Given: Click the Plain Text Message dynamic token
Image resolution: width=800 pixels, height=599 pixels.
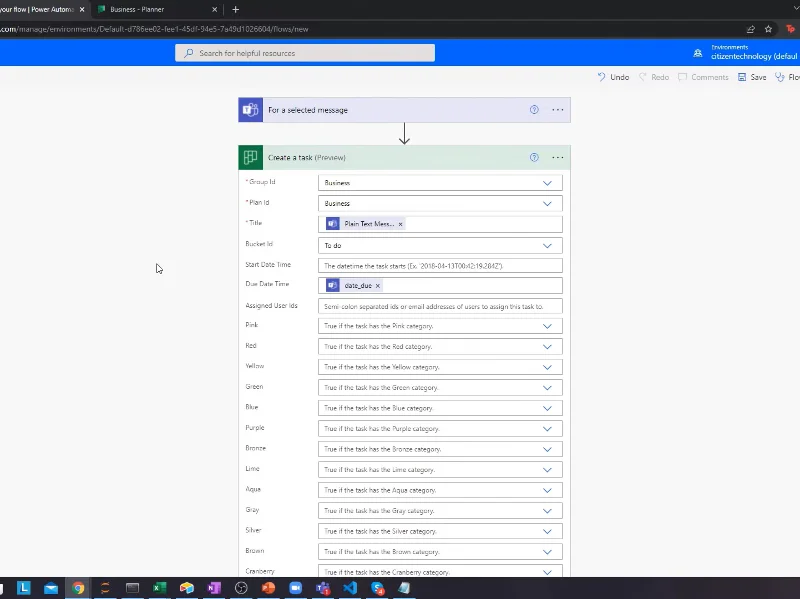Looking at the screenshot, I should [x=363, y=224].
